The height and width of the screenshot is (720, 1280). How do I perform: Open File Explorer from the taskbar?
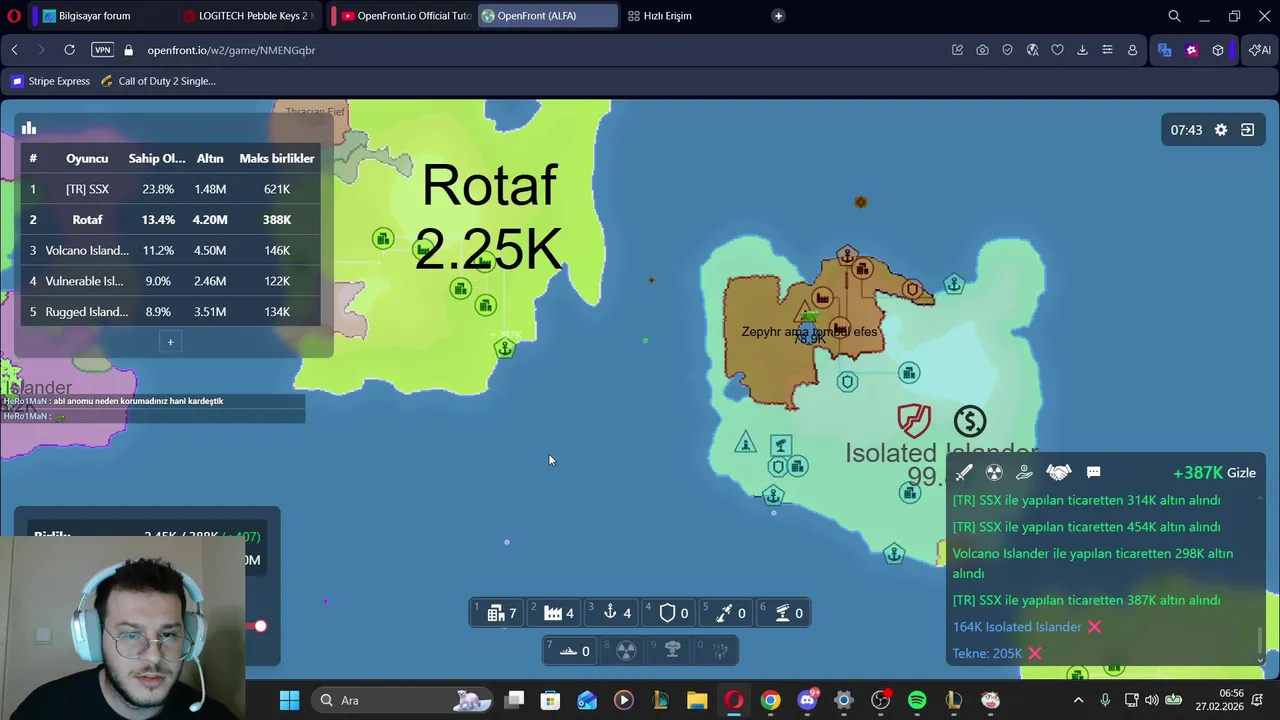pos(697,700)
